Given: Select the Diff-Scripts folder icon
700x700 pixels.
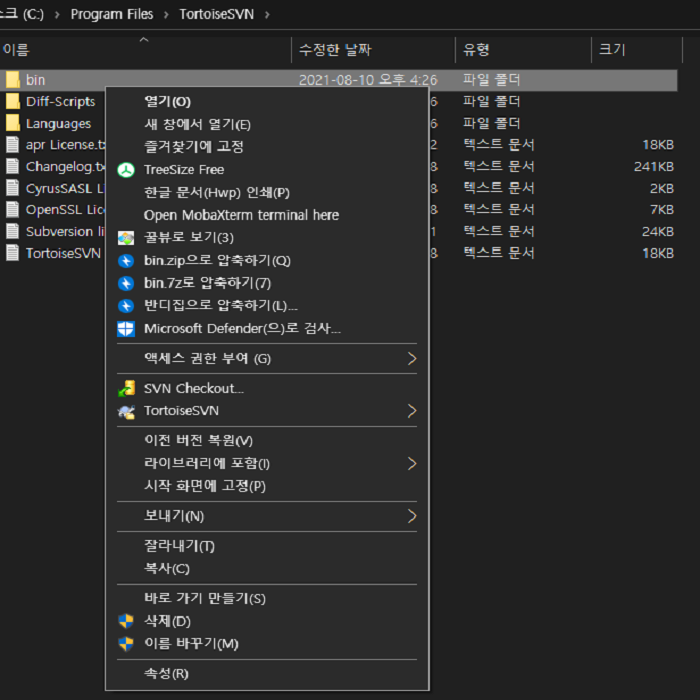Looking at the screenshot, I should tap(13, 101).
